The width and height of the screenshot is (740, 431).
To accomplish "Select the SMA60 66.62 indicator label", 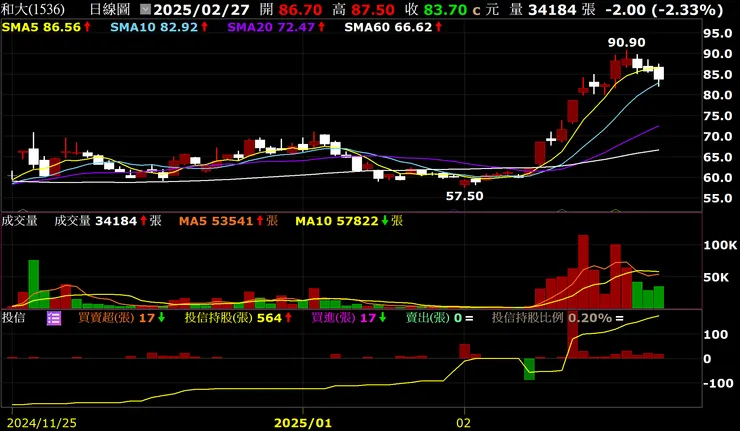I will click(388, 27).
